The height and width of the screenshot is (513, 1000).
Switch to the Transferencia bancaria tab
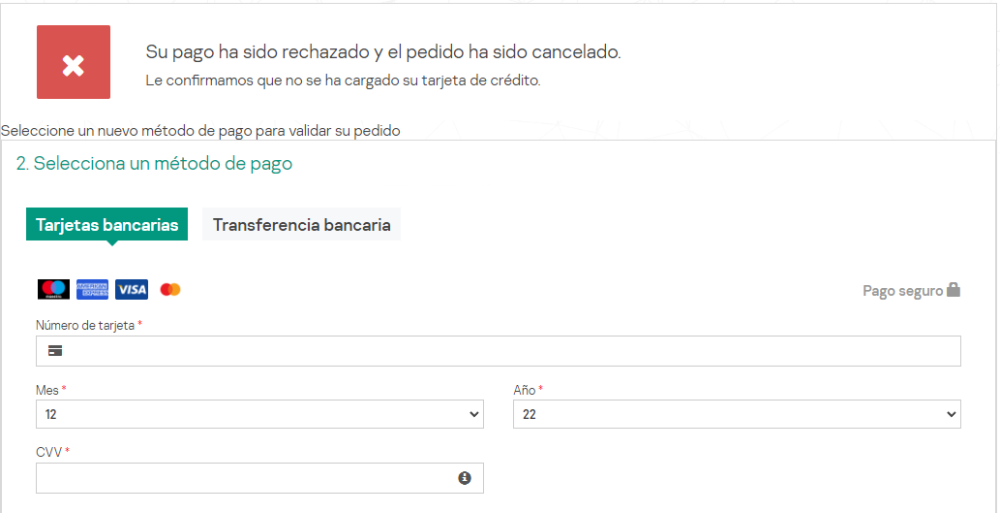click(x=301, y=225)
